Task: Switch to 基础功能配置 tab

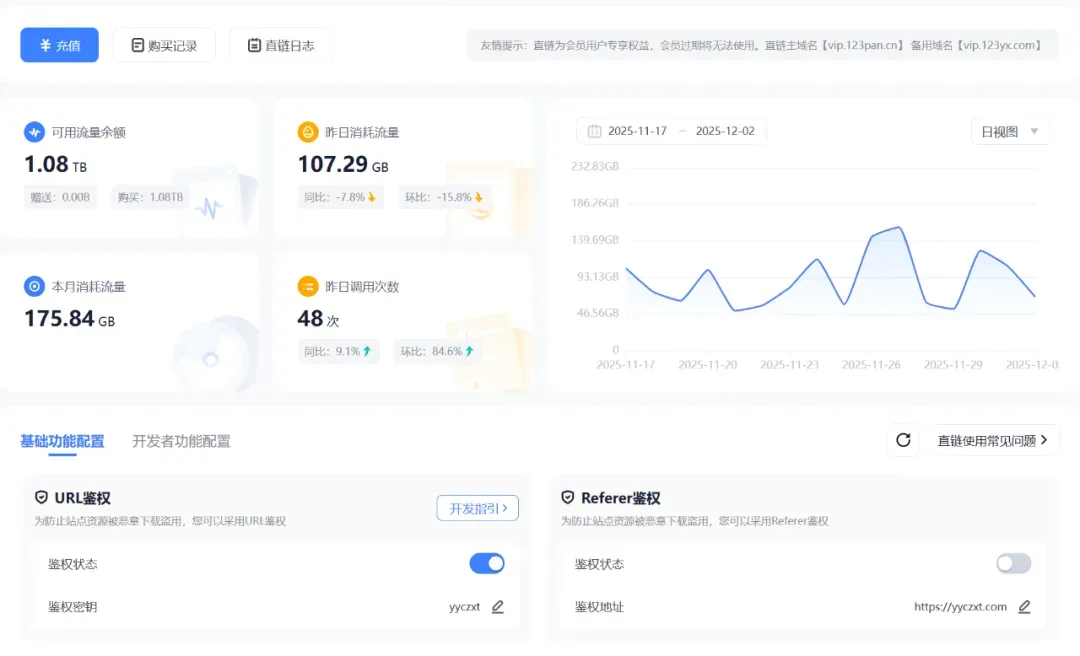Action: pyautogui.click(x=62, y=441)
